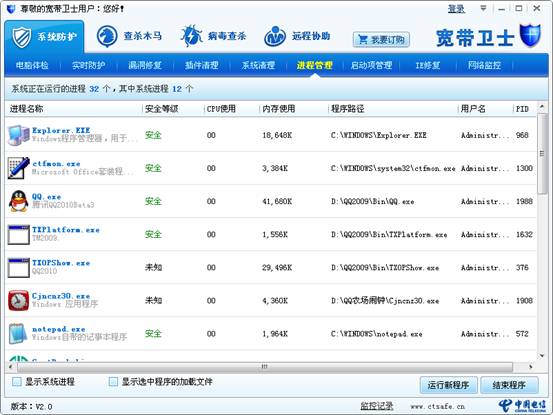
Task: Switch to the 电脑体检 tab
Action: [x=32, y=65]
